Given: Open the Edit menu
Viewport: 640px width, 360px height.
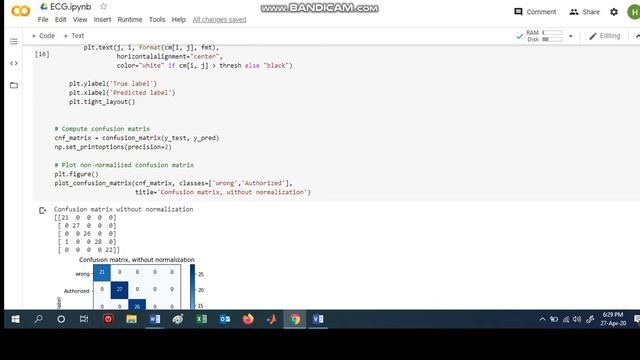Looking at the screenshot, I should [60, 20].
